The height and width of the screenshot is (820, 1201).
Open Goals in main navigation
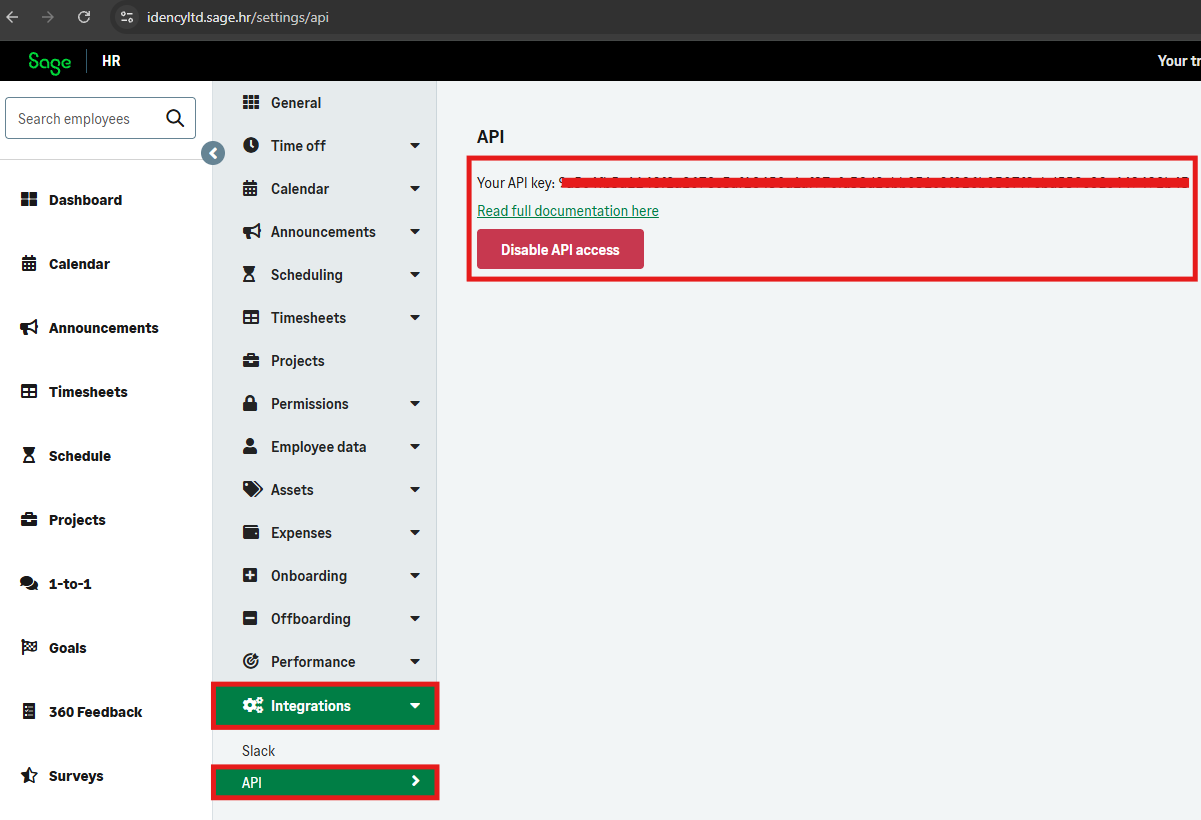(67, 648)
